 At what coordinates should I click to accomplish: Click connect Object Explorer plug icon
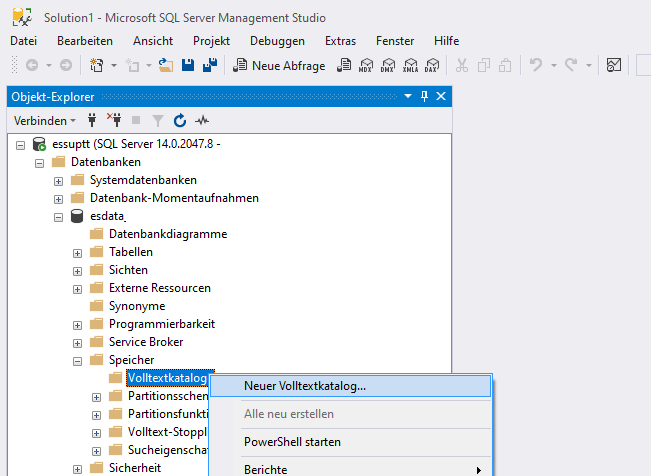92,120
